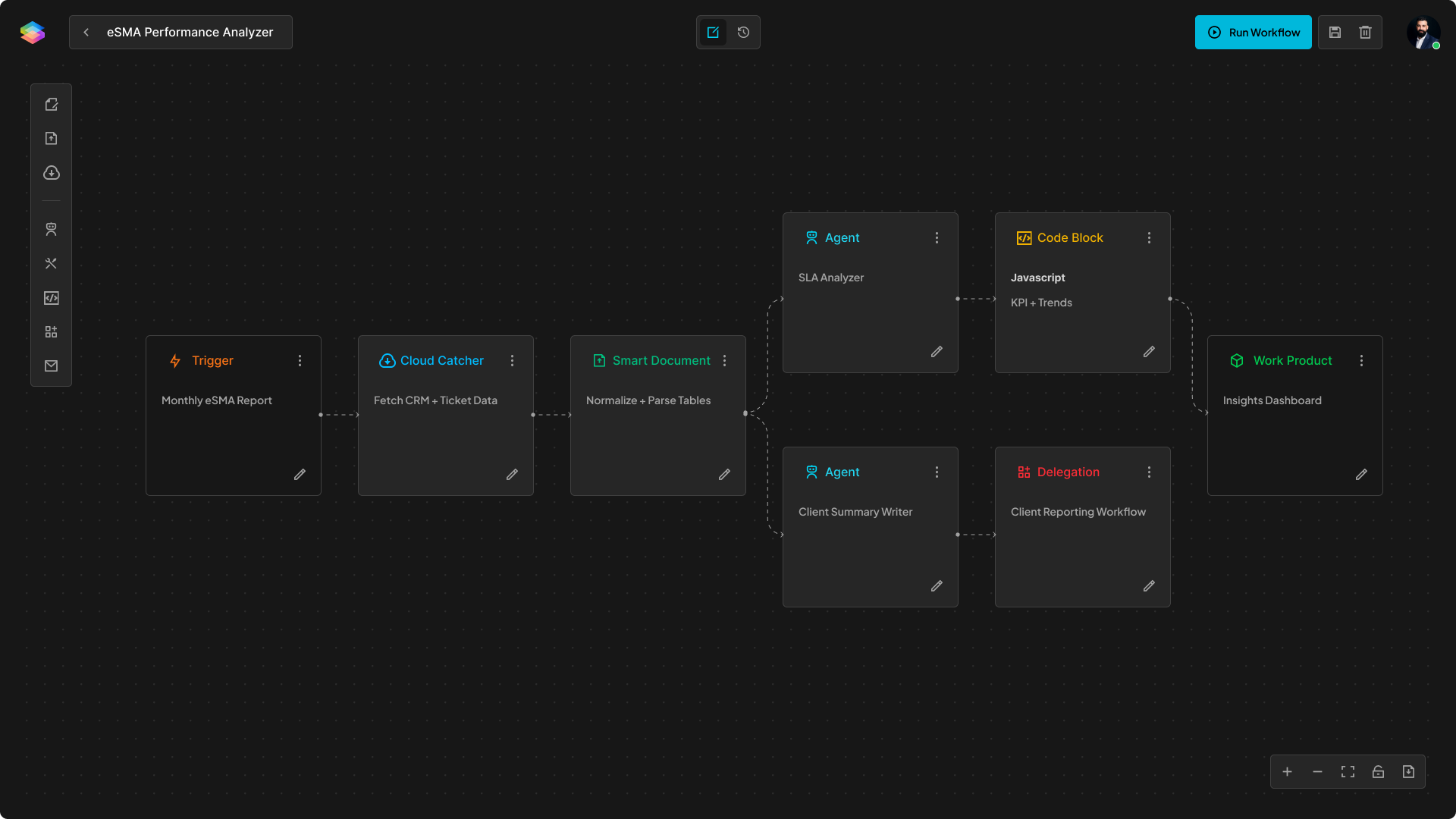Edit the Delegation node with pencil icon
1456x819 pixels.
coord(1149,586)
